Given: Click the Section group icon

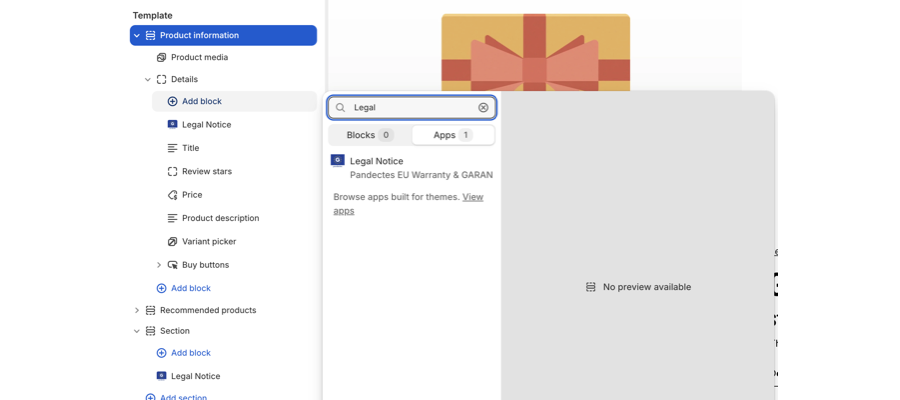Looking at the screenshot, I should (150, 331).
